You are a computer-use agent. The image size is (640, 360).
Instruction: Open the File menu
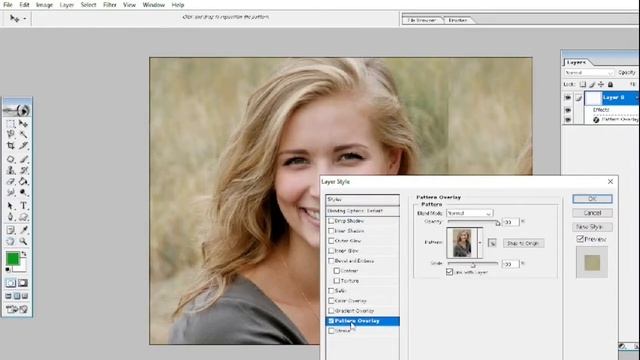click(8, 5)
